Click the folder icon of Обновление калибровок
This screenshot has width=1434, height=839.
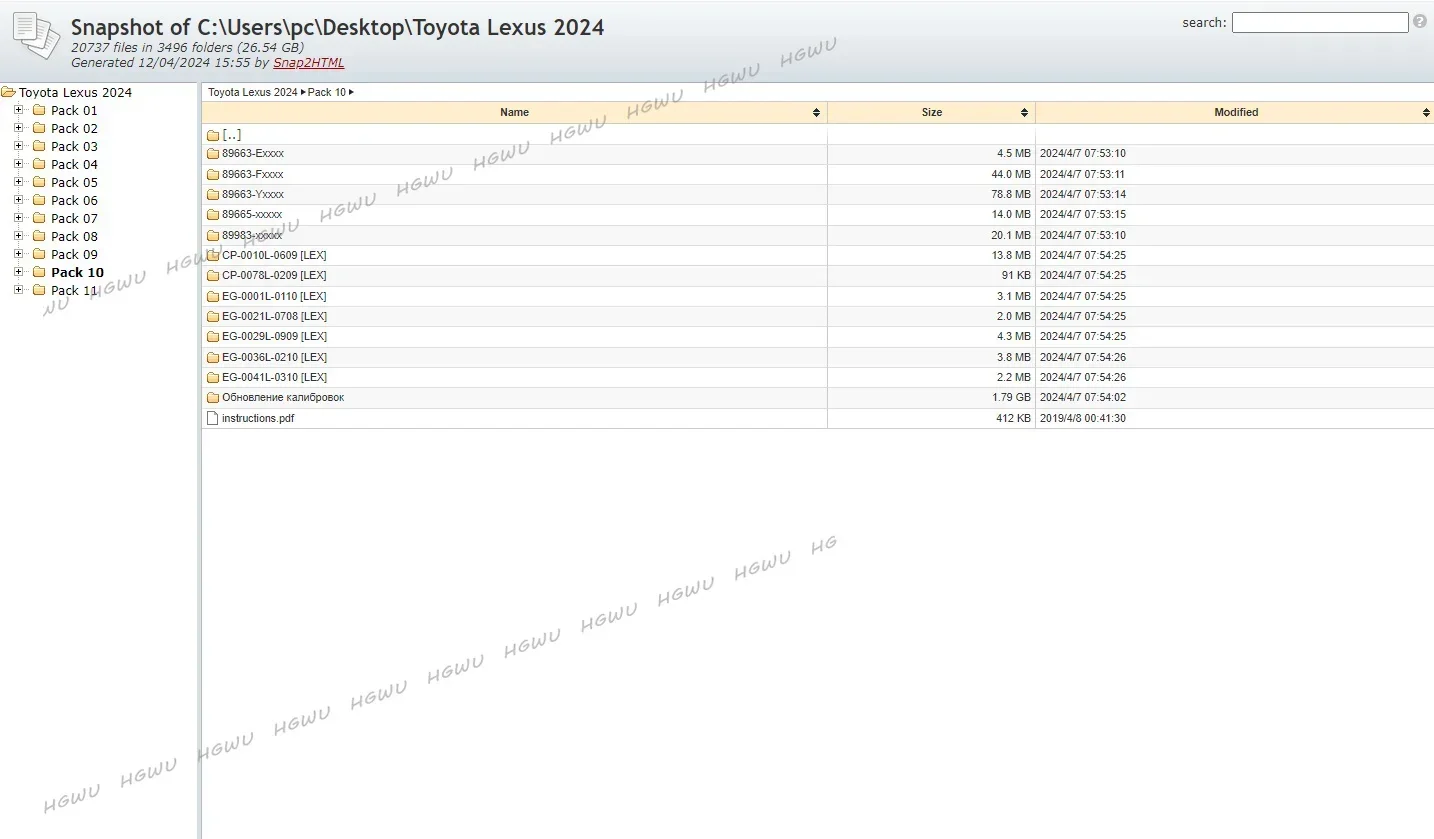coord(212,398)
